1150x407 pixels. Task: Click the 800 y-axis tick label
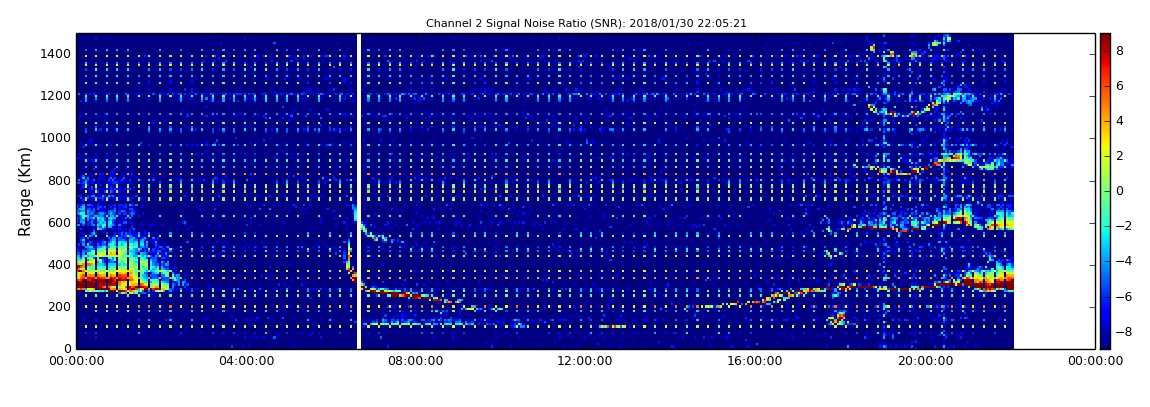click(61, 180)
